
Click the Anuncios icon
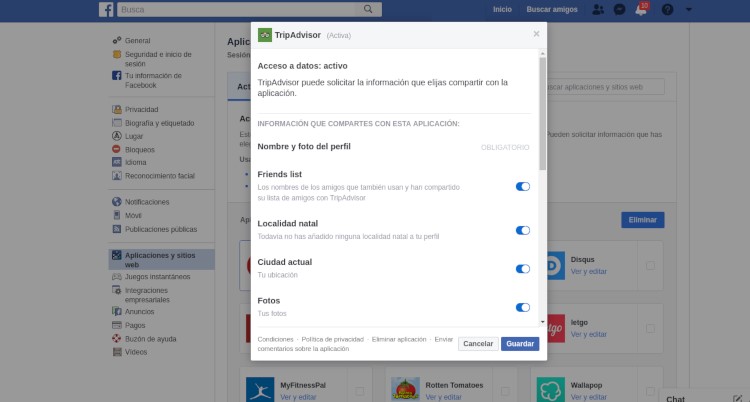point(117,311)
